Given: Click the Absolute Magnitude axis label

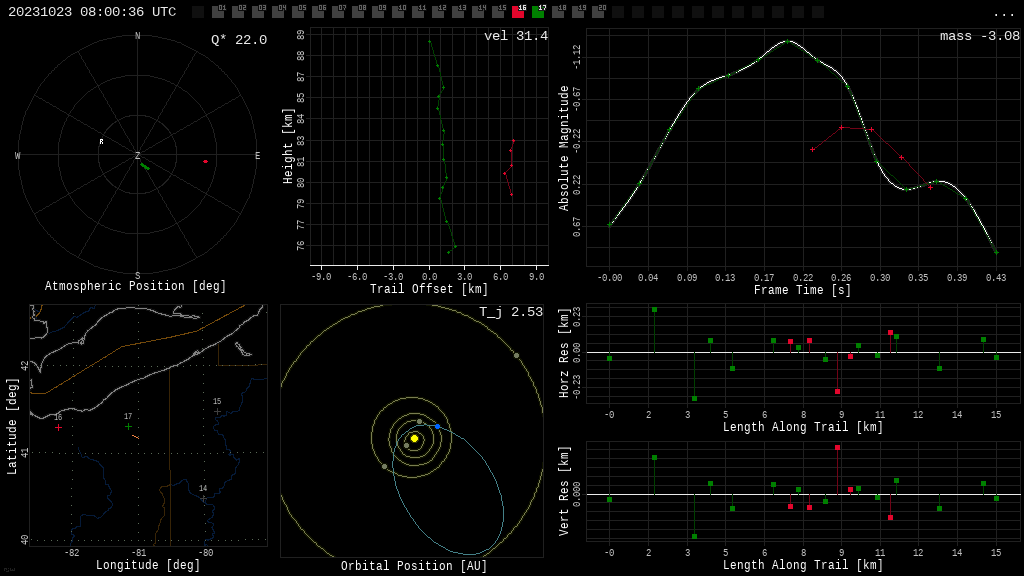Looking at the screenshot, I should tap(564, 148).
